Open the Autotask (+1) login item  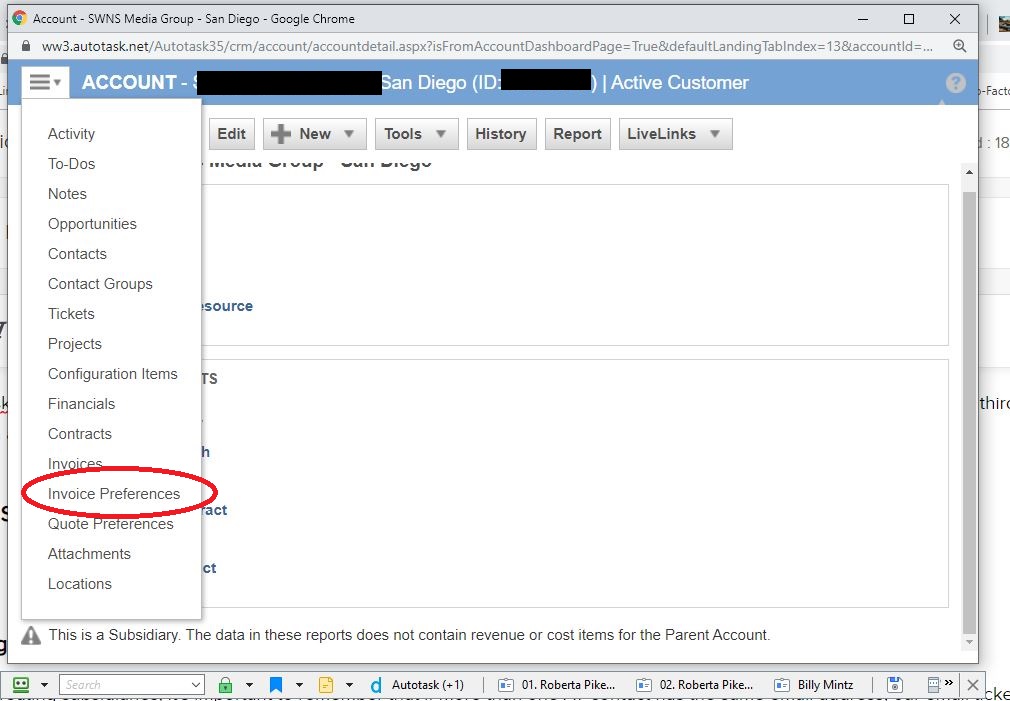417,684
